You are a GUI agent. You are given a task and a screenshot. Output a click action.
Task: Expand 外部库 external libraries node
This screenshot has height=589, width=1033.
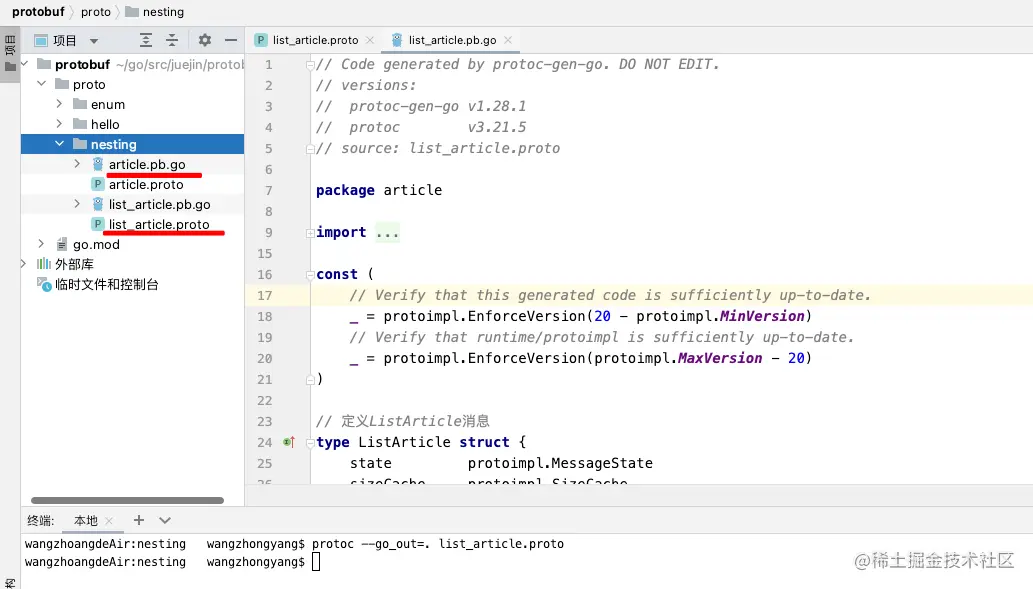(x=24, y=264)
